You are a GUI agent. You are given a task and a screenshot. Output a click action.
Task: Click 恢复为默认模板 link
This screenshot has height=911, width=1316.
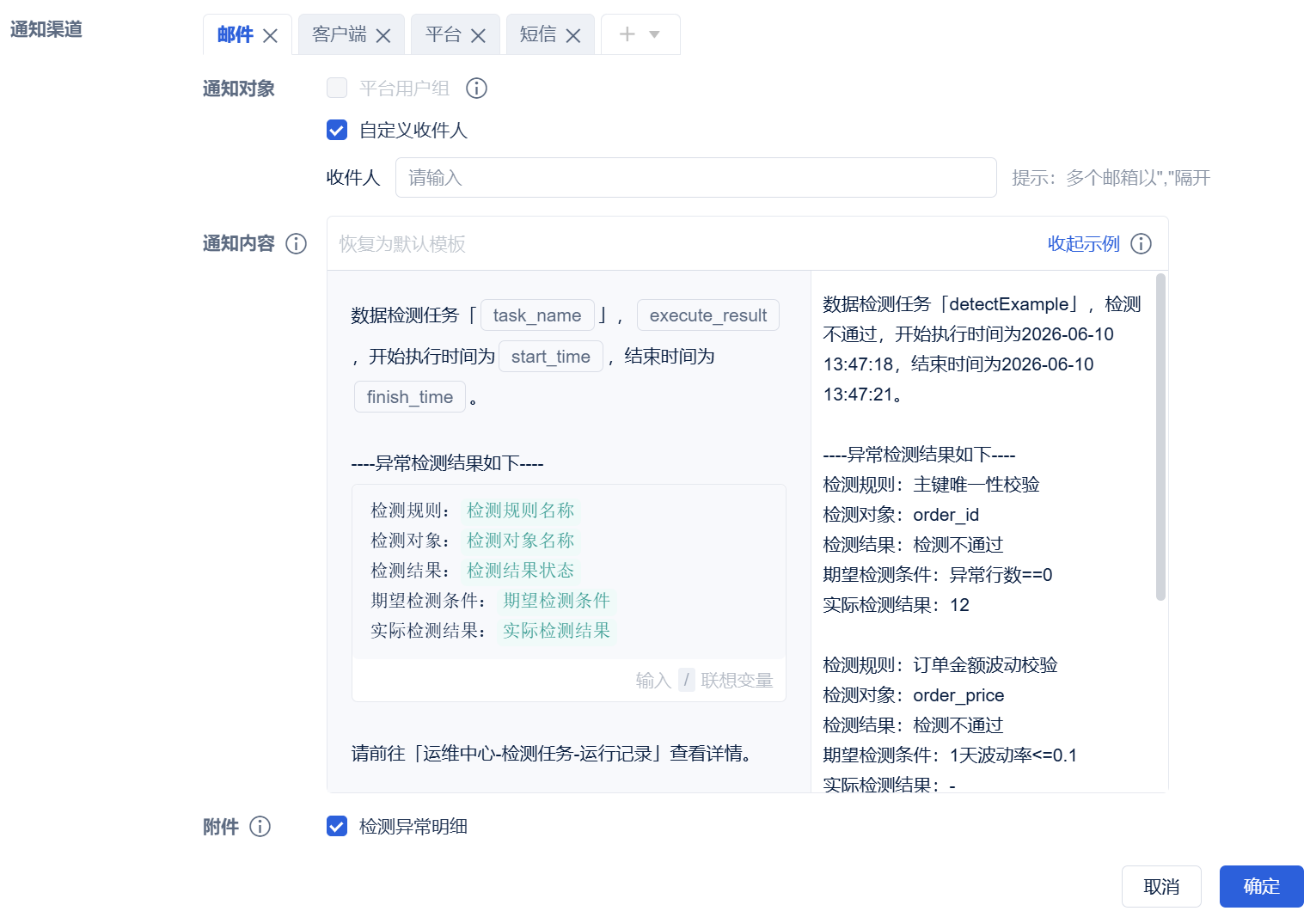tap(402, 244)
